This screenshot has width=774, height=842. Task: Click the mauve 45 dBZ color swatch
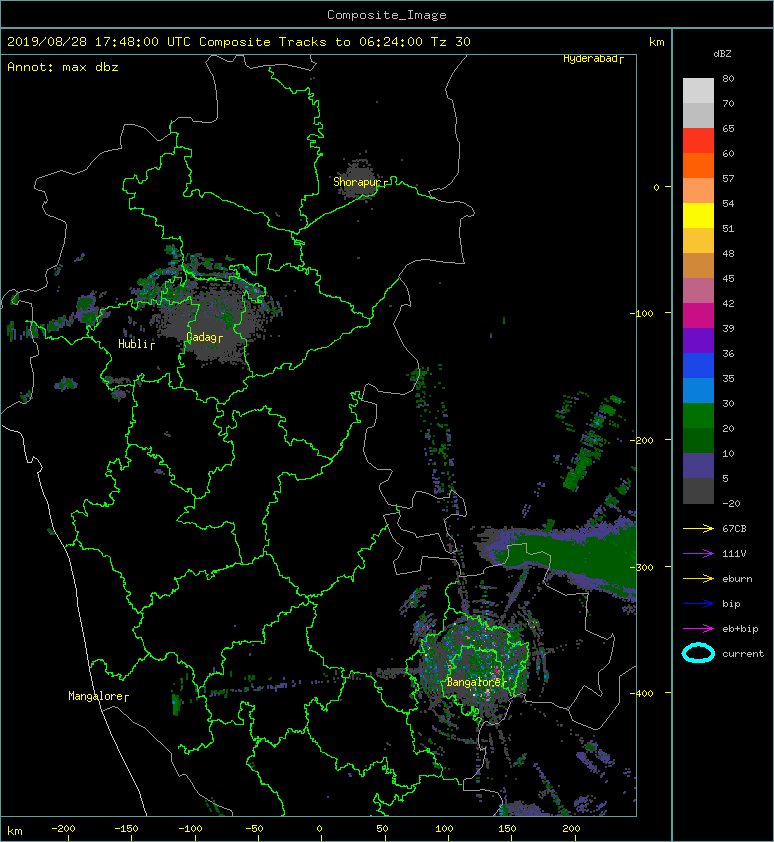[x=698, y=291]
